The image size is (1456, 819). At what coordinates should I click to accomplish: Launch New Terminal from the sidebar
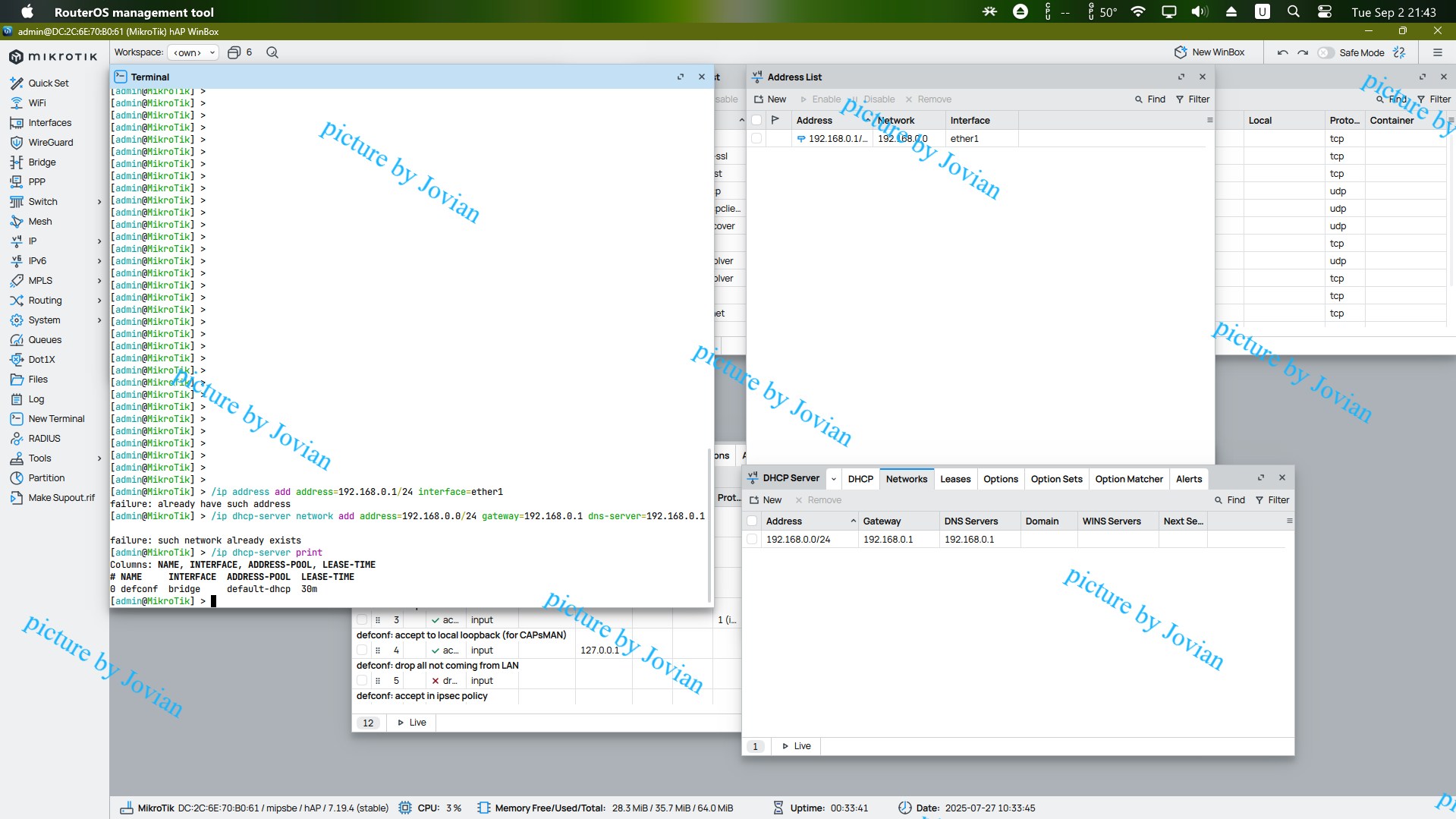56,419
